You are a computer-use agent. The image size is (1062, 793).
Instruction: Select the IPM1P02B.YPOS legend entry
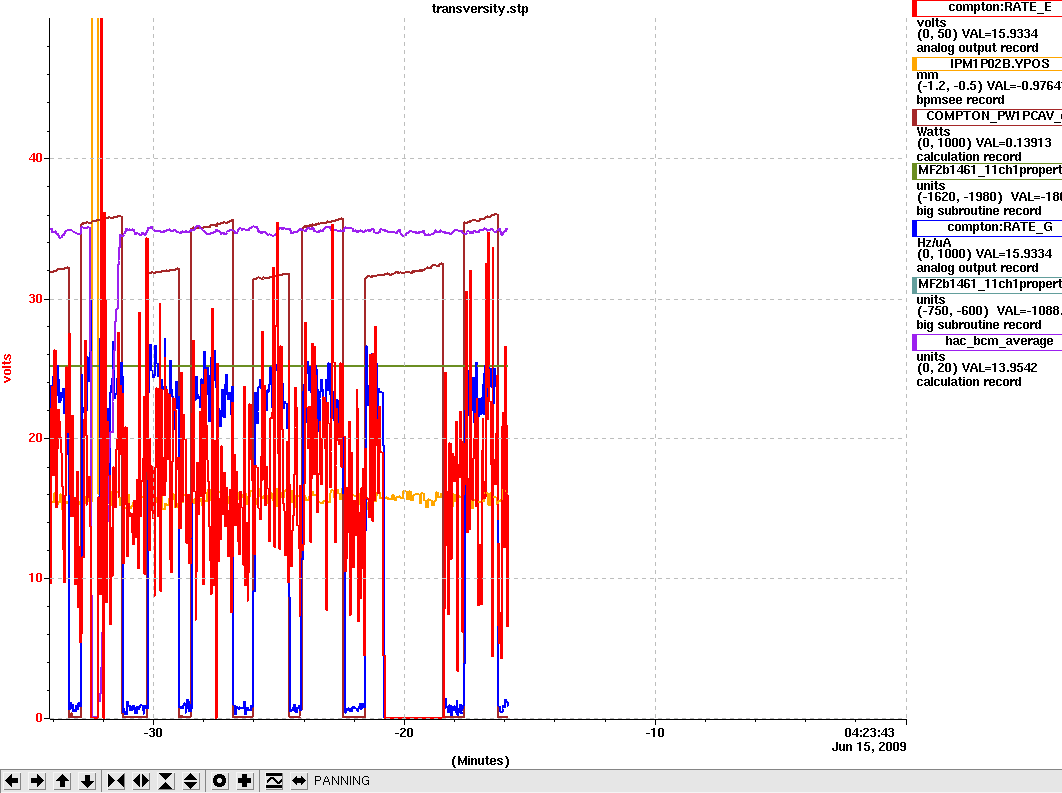989,64
